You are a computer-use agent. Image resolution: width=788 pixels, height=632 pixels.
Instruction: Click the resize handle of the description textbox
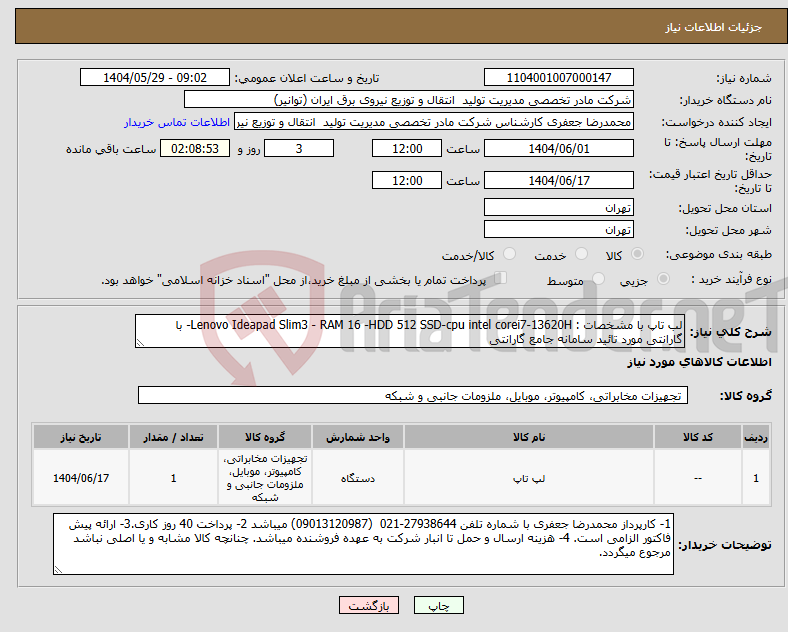tap(140, 343)
